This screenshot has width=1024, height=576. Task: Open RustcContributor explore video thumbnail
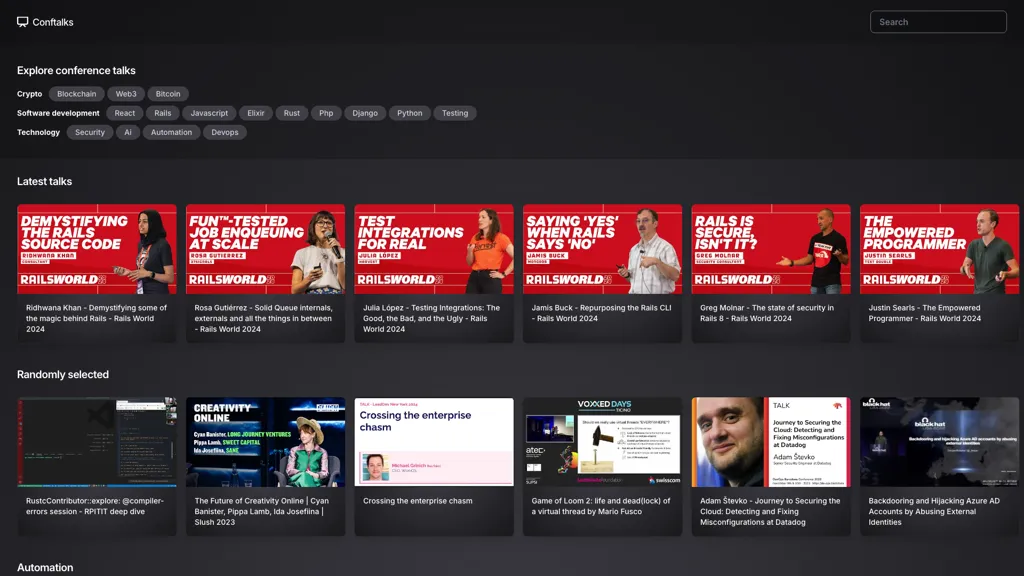pyautogui.click(x=97, y=442)
